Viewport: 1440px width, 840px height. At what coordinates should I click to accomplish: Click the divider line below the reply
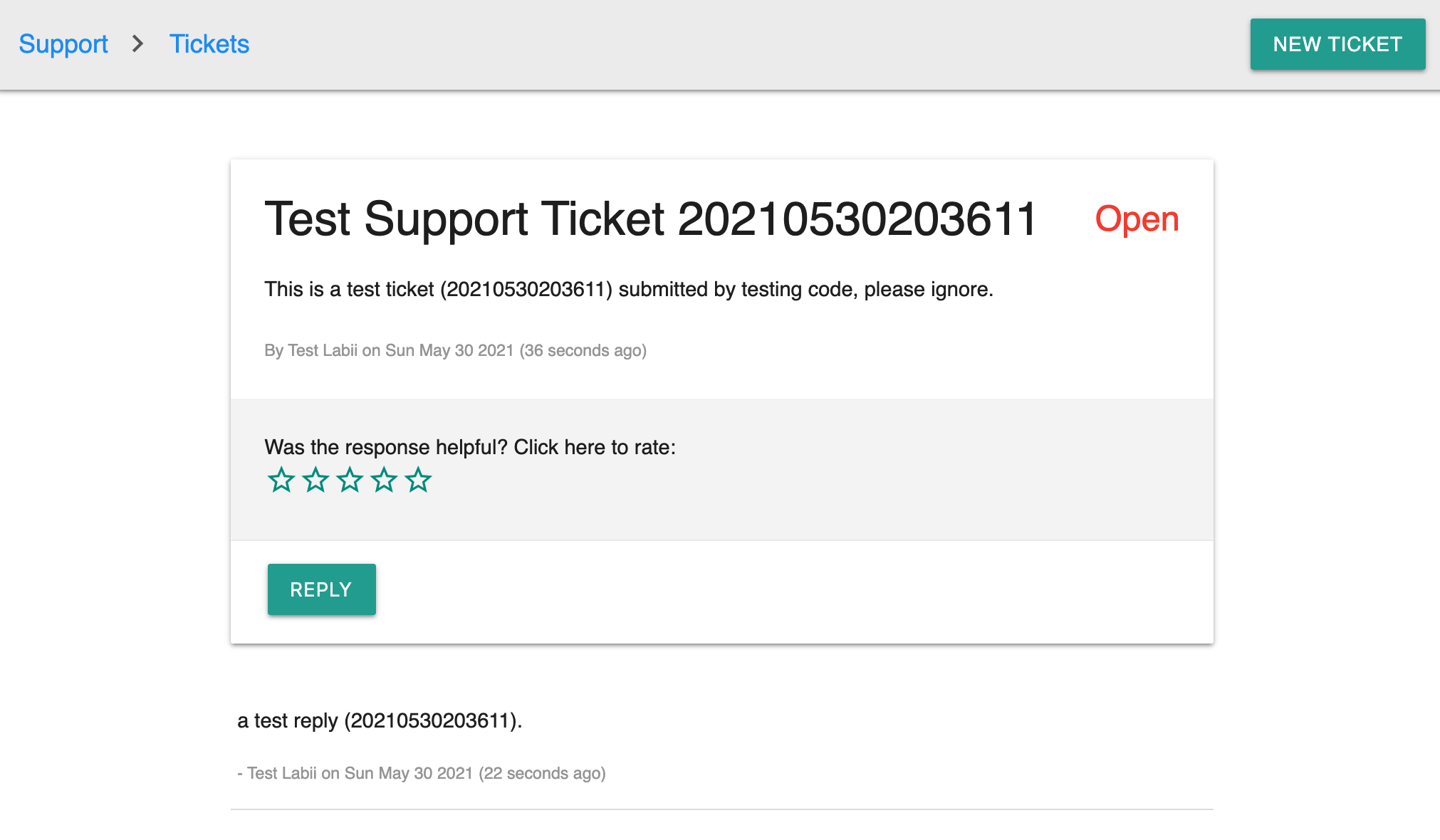721,809
